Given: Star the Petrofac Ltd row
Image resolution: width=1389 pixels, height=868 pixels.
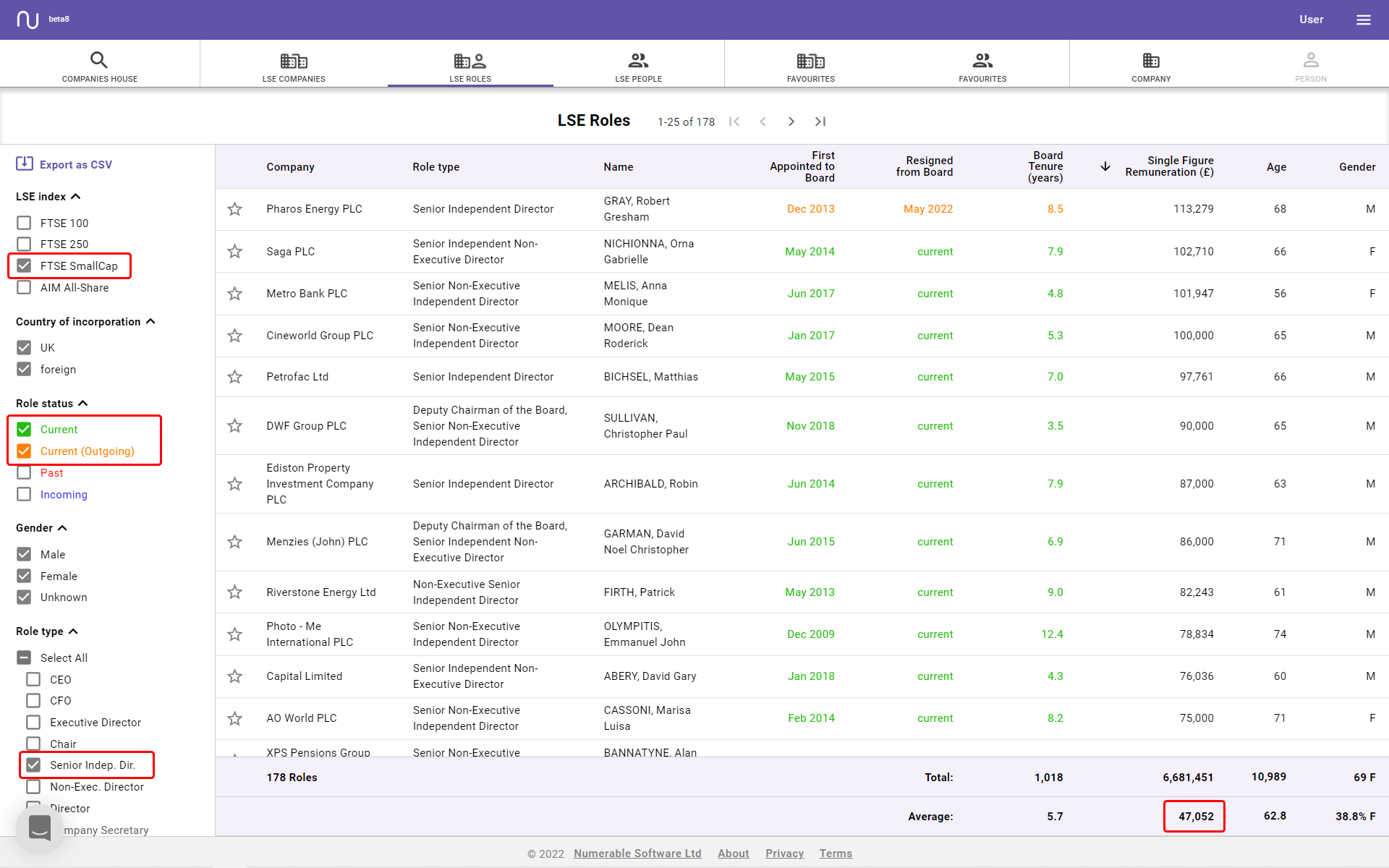Looking at the screenshot, I should [x=234, y=377].
